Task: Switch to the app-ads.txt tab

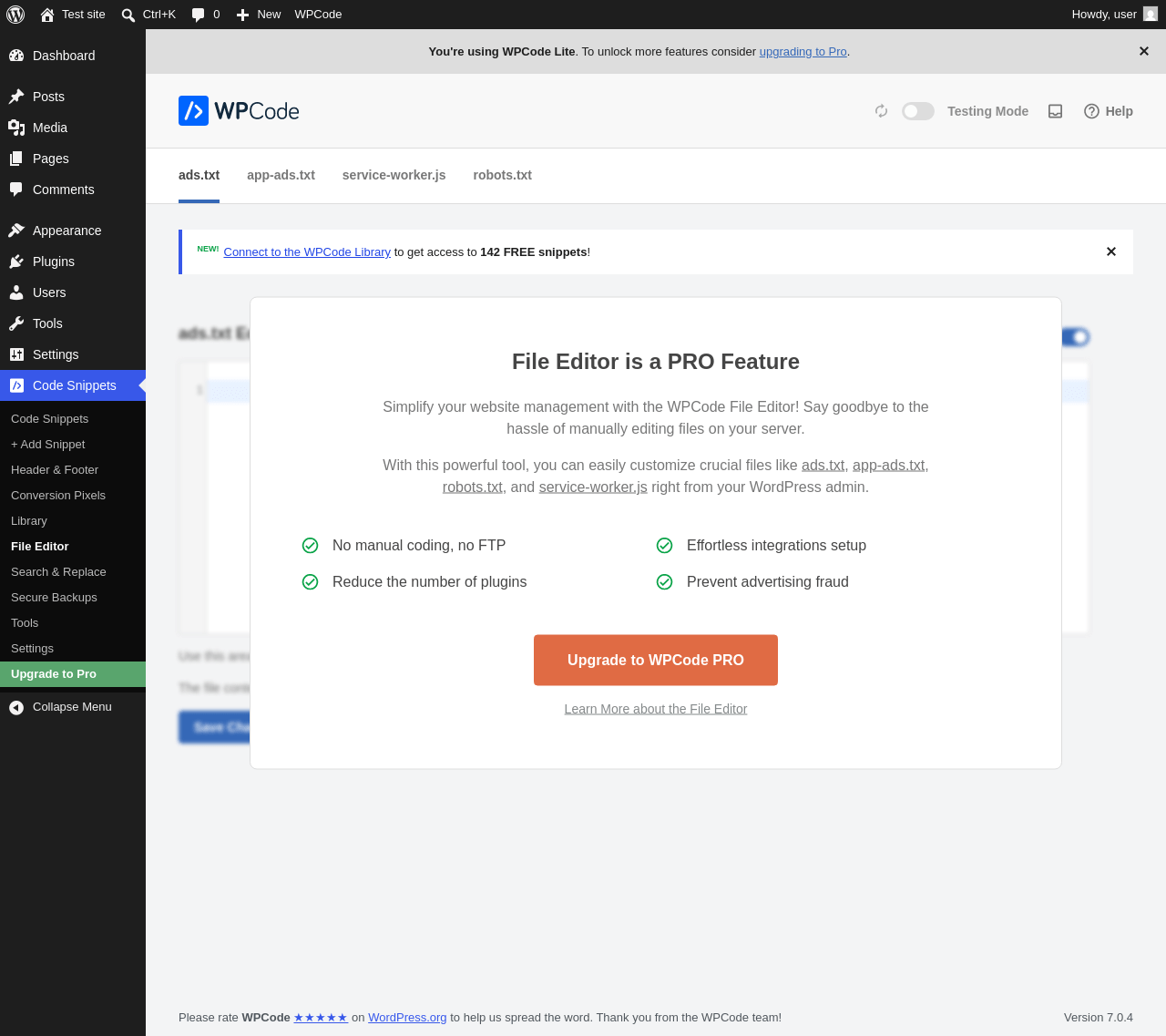Action: [x=281, y=175]
